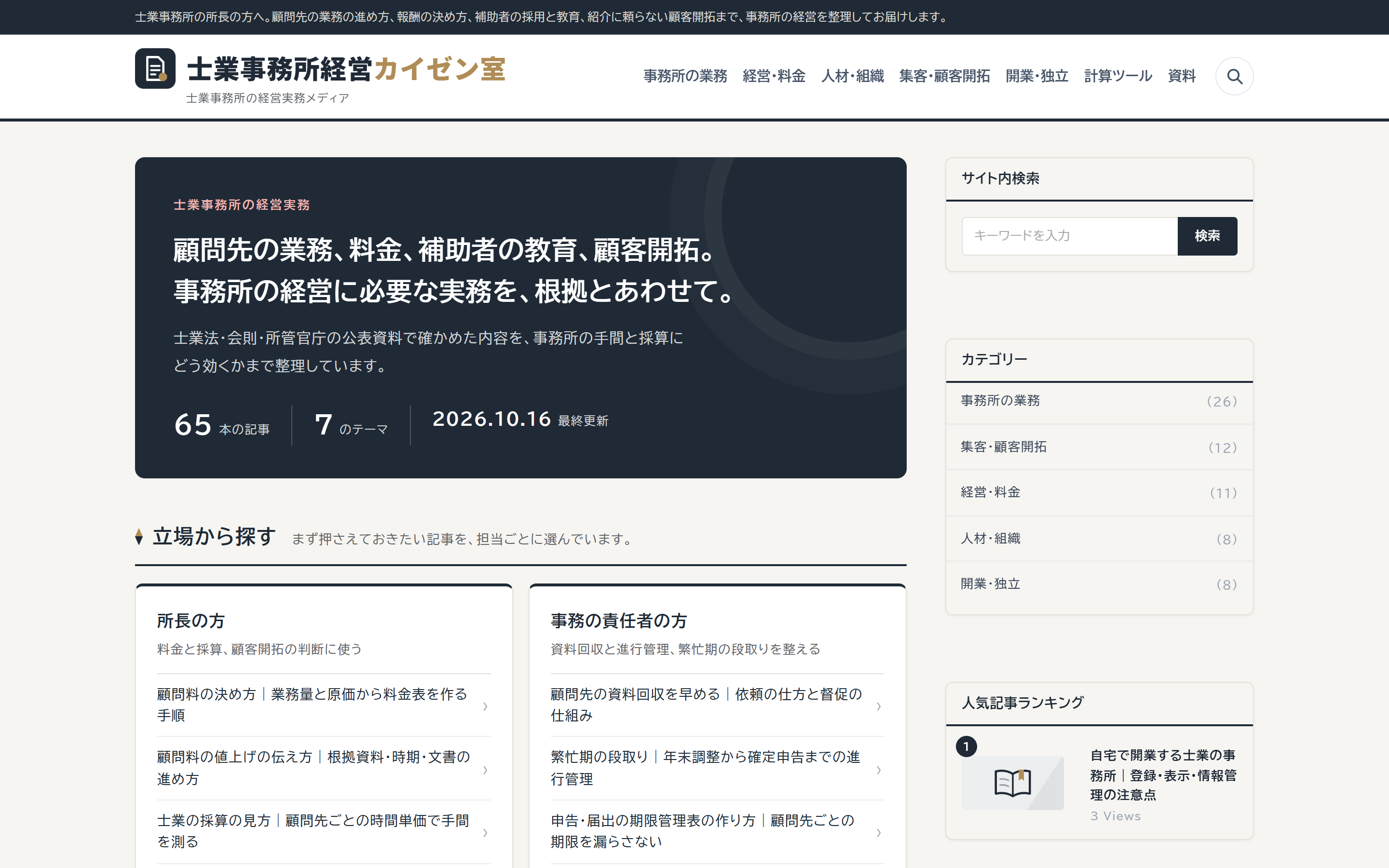1389x868 pixels.
Task: Click the 検索 button in sidebar
Action: pyautogui.click(x=1207, y=236)
